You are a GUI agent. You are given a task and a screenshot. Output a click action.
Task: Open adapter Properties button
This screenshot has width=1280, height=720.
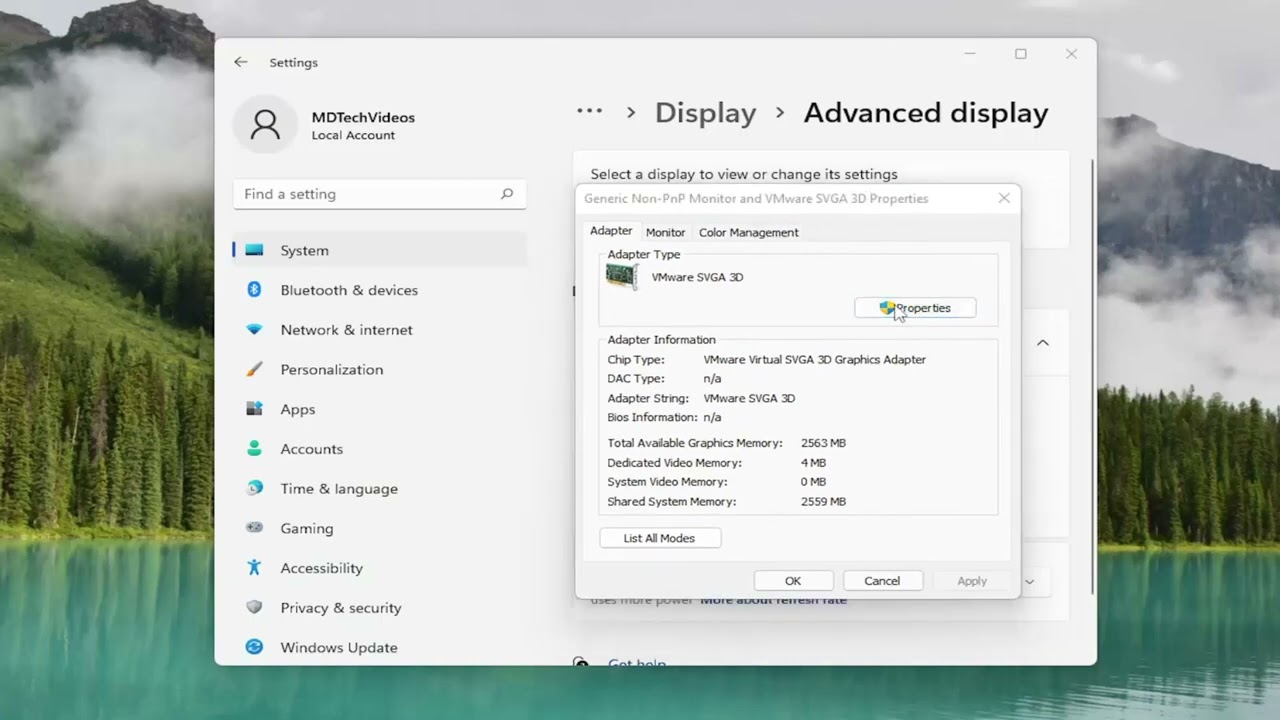click(915, 308)
